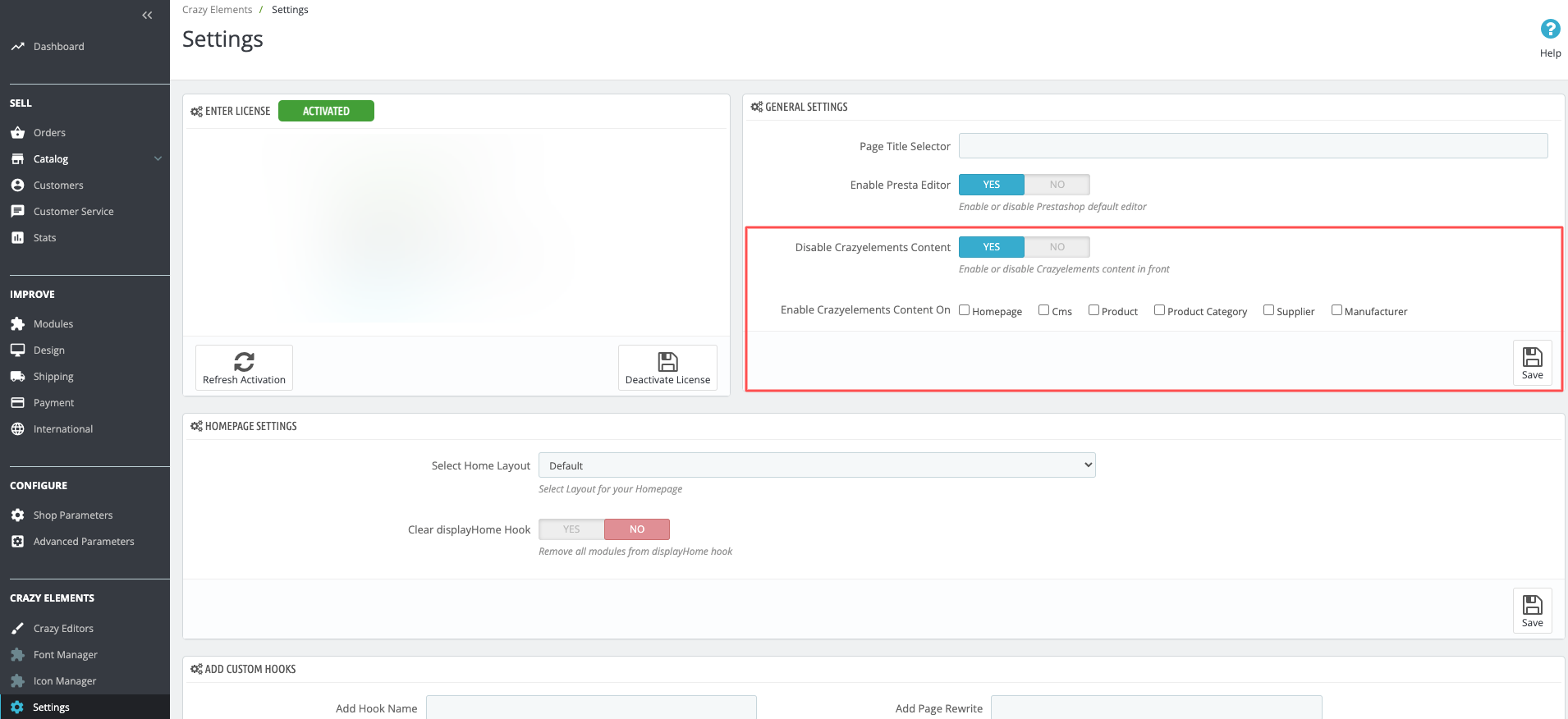The width and height of the screenshot is (1568, 719).
Task: Go to Advanced Parameters menu item
Action: (85, 541)
